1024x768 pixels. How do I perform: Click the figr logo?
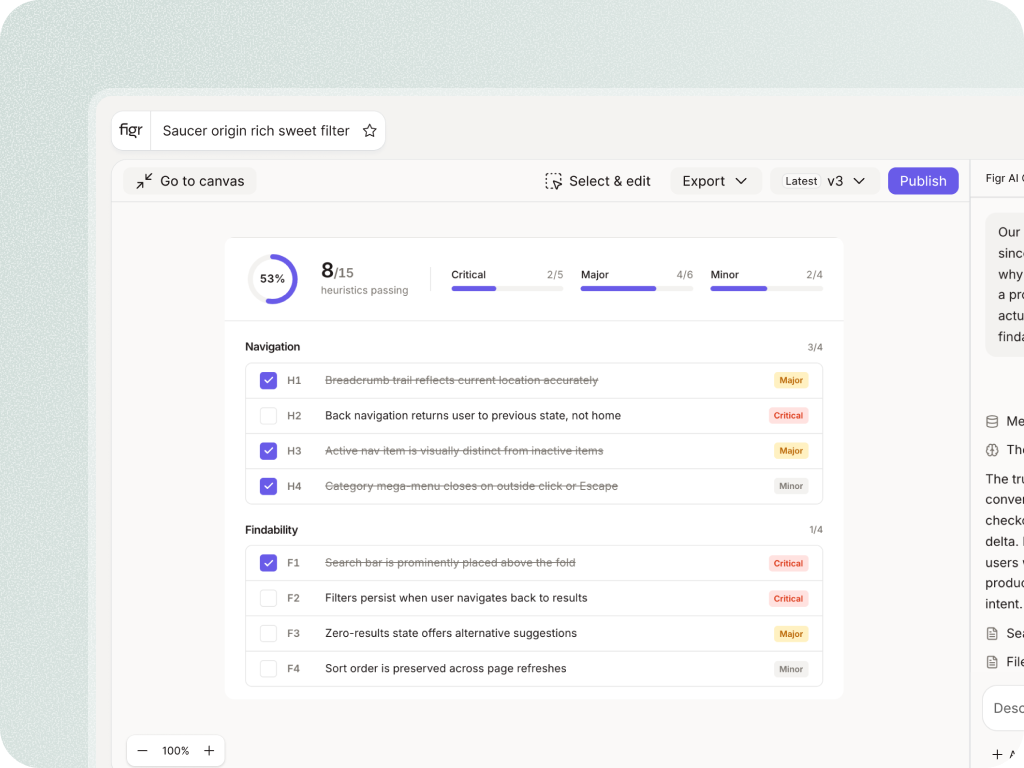coord(131,130)
